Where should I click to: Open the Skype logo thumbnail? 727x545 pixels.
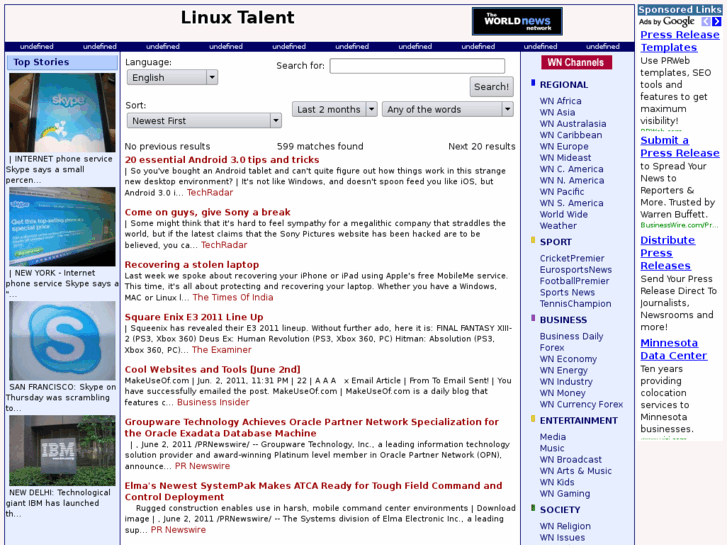(x=62, y=341)
